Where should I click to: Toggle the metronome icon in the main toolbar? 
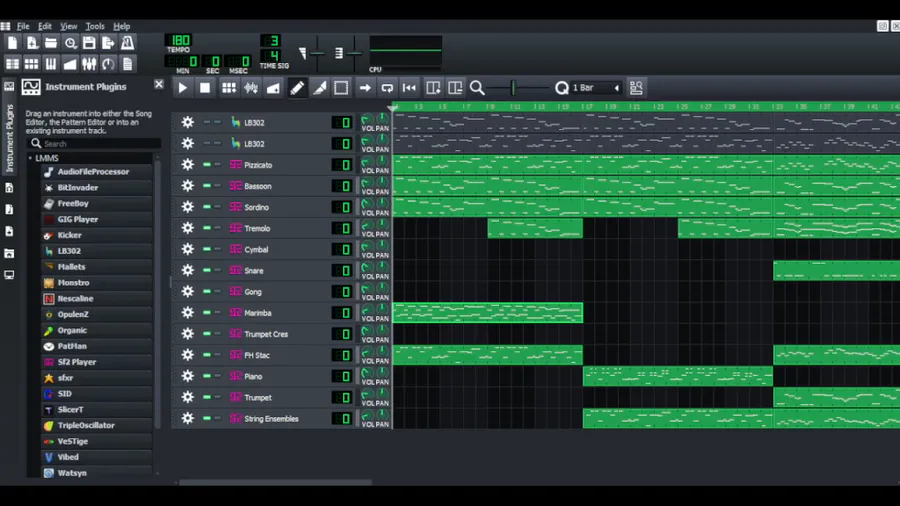coord(127,43)
